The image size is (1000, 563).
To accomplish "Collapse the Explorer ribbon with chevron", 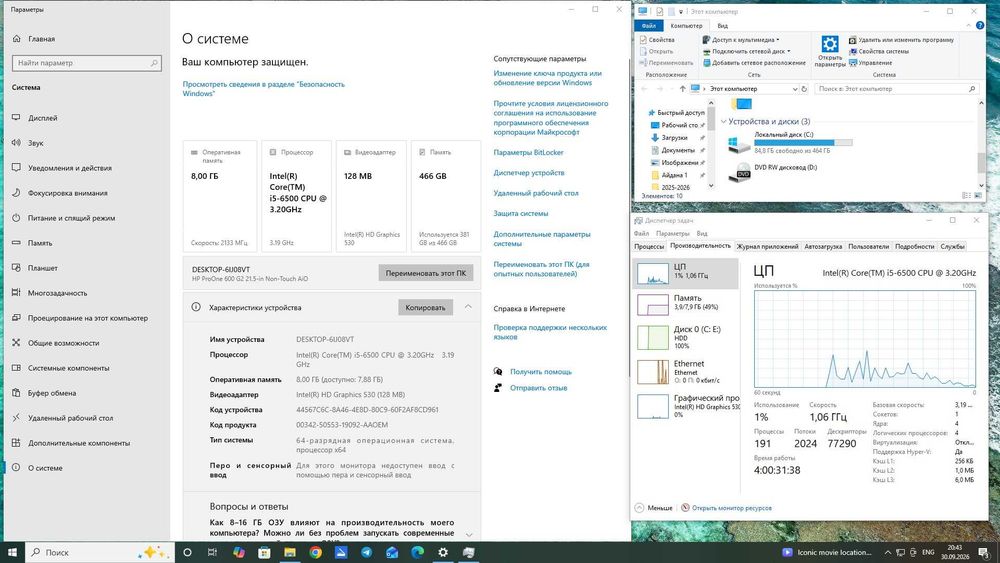I will pyautogui.click(x=969, y=26).
